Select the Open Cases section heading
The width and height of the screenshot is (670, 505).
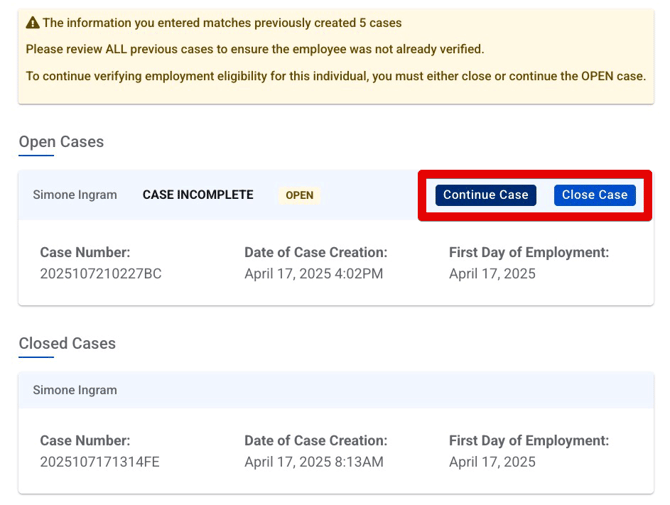61,142
